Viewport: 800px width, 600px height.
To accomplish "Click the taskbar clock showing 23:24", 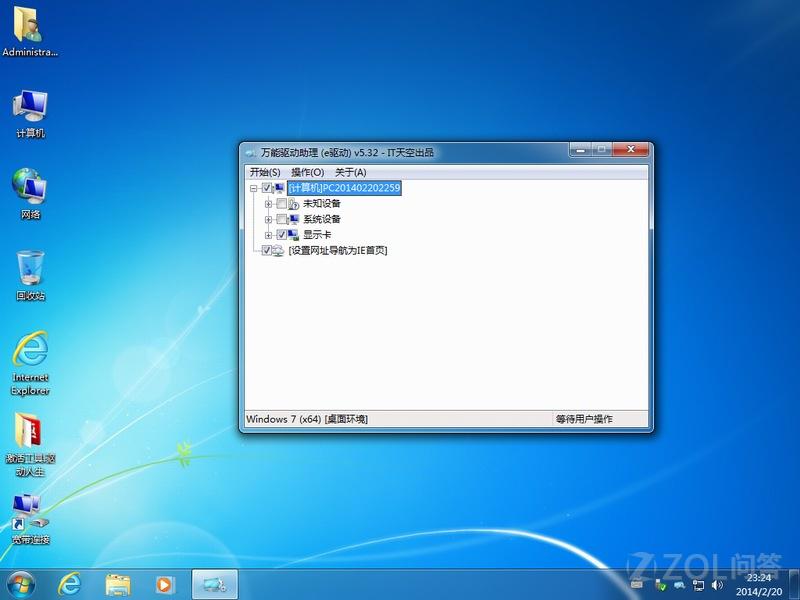I will point(759,585).
